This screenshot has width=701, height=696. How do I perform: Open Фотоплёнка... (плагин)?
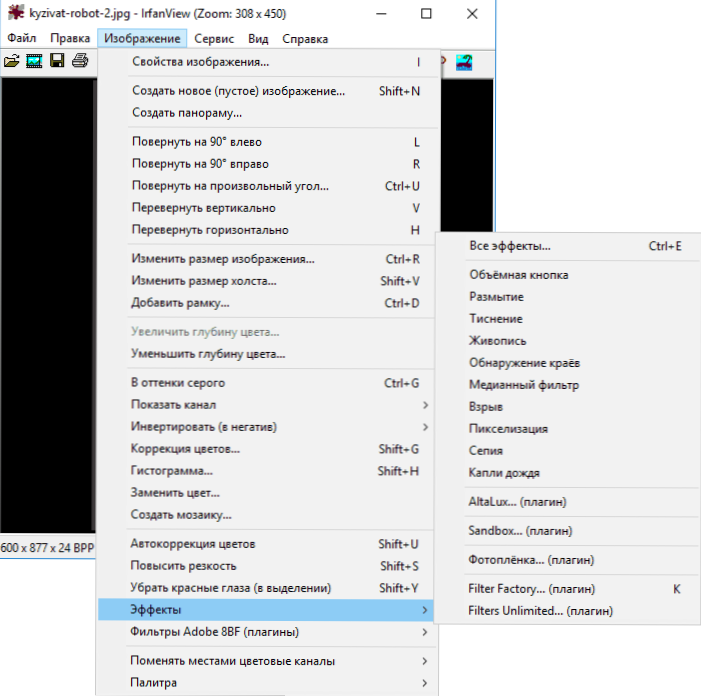point(568,560)
